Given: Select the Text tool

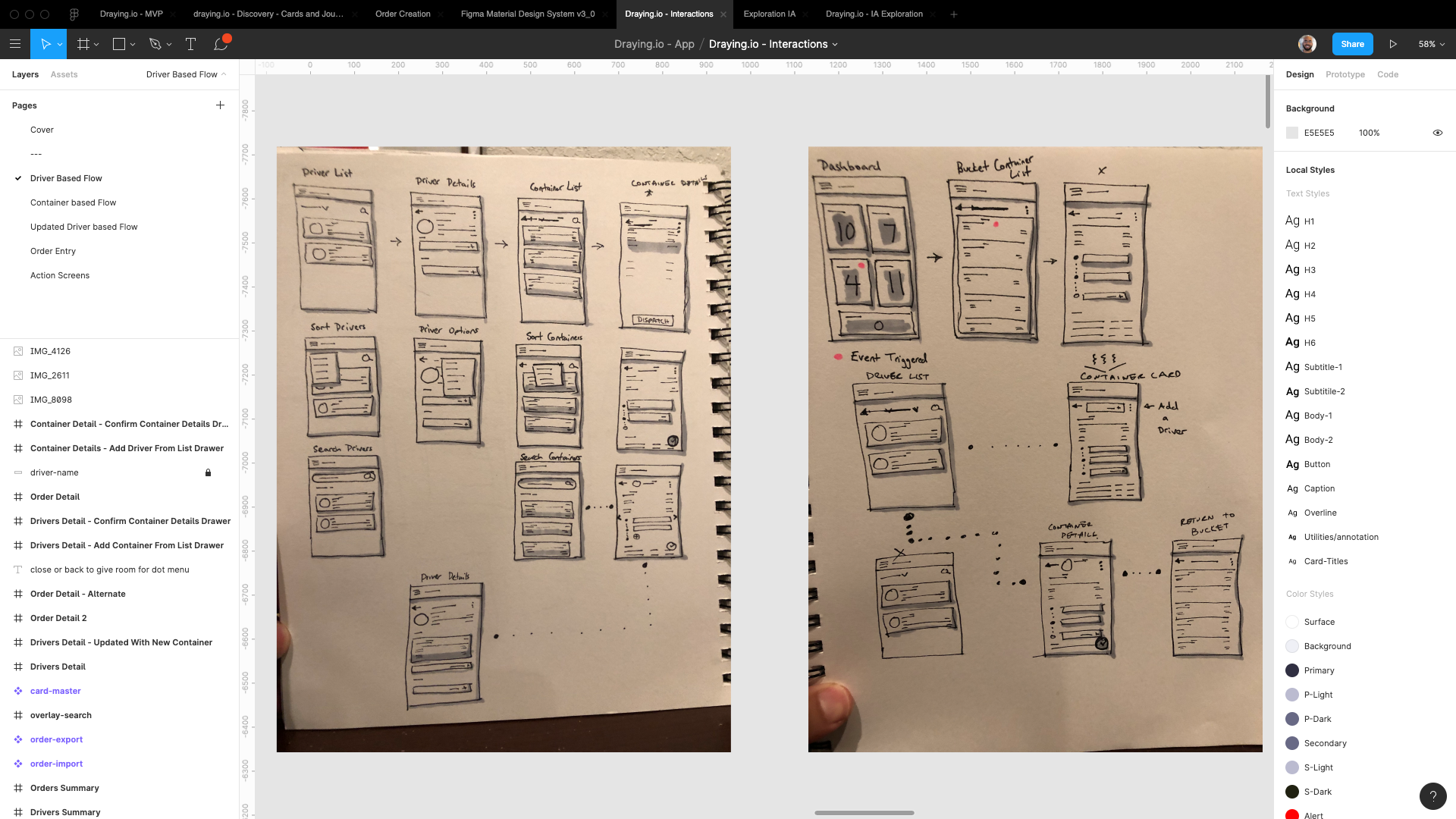Looking at the screenshot, I should (x=190, y=44).
